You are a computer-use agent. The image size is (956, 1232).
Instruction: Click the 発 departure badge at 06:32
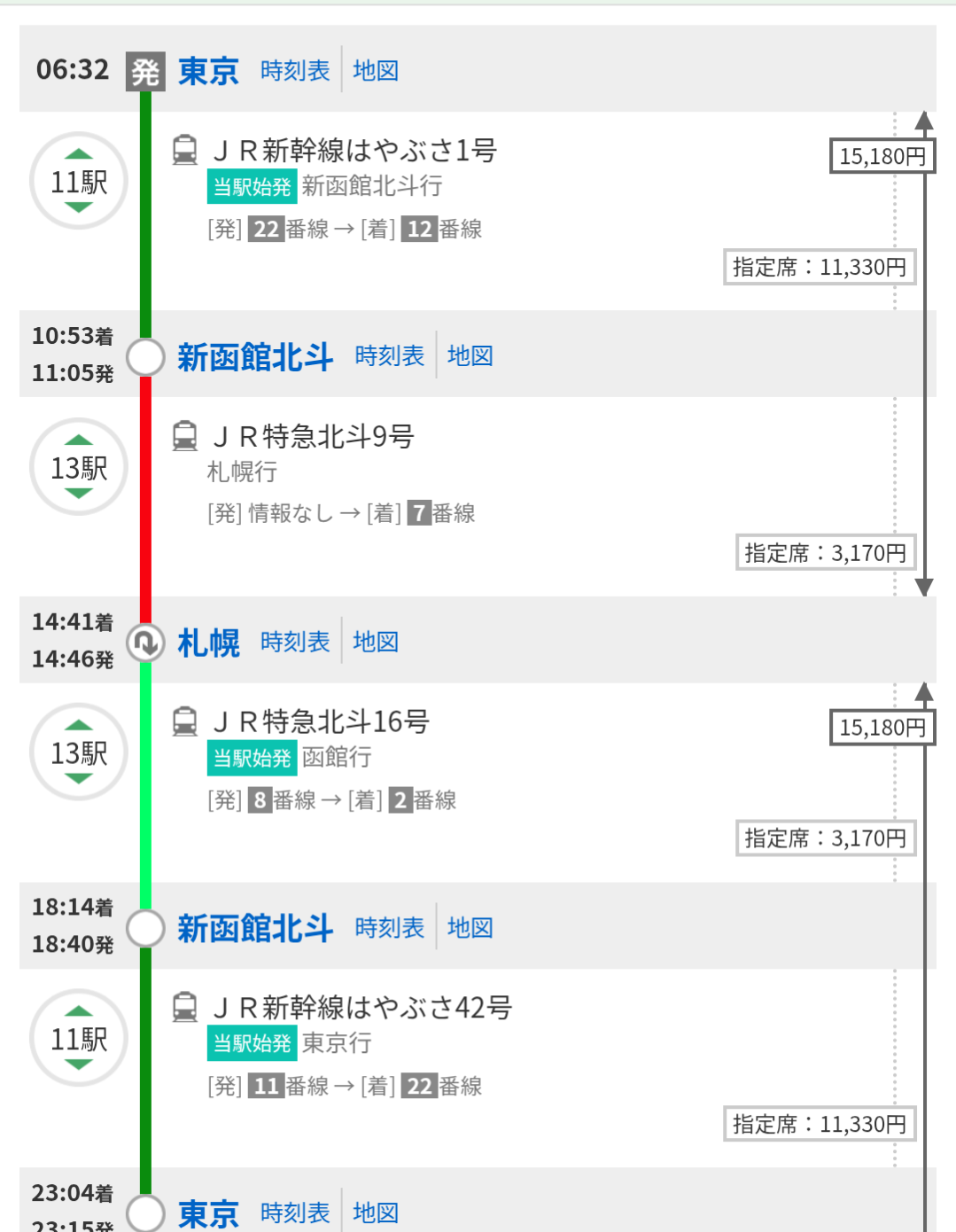click(x=145, y=71)
